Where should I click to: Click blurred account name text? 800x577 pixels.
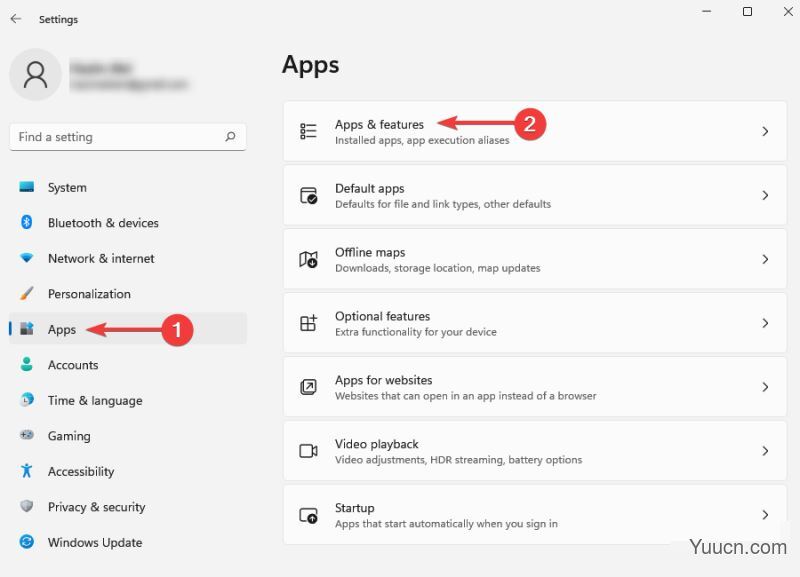coord(101,68)
